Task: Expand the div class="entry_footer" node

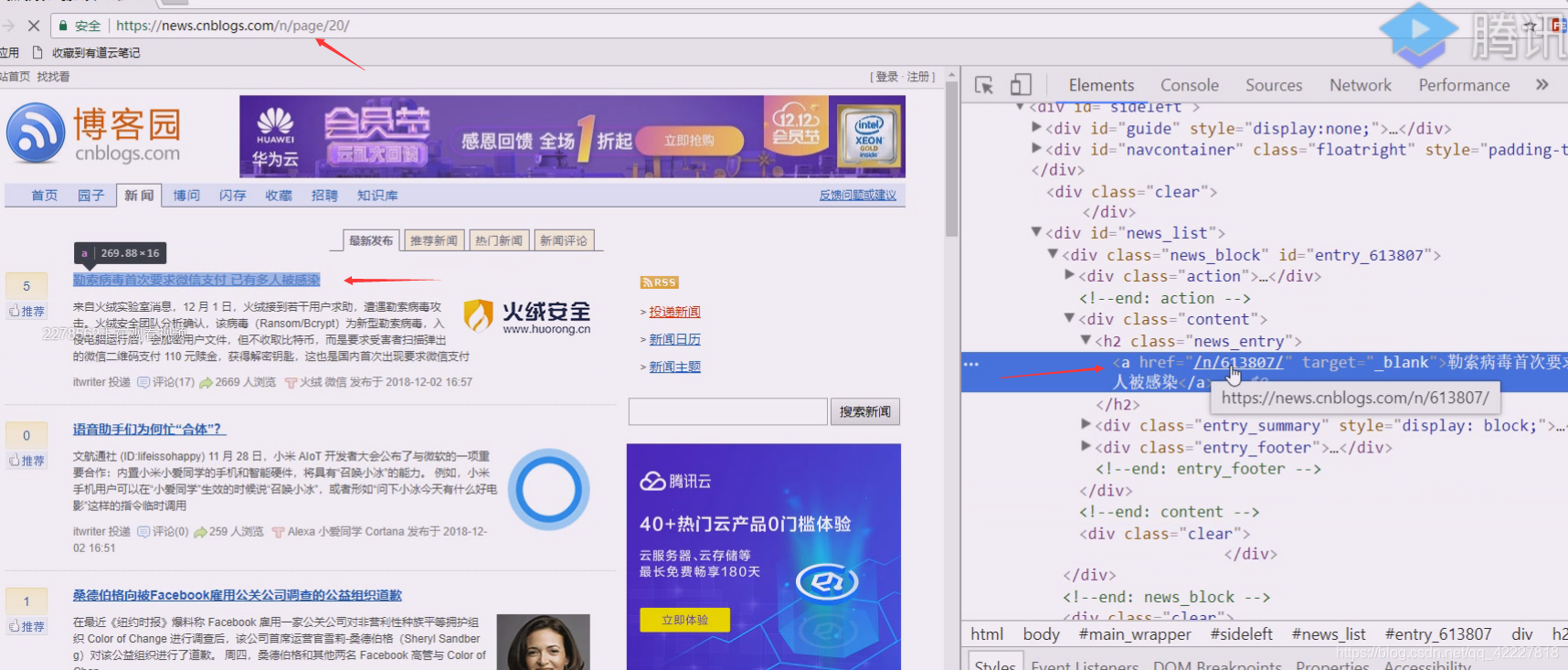Action: [x=1086, y=447]
